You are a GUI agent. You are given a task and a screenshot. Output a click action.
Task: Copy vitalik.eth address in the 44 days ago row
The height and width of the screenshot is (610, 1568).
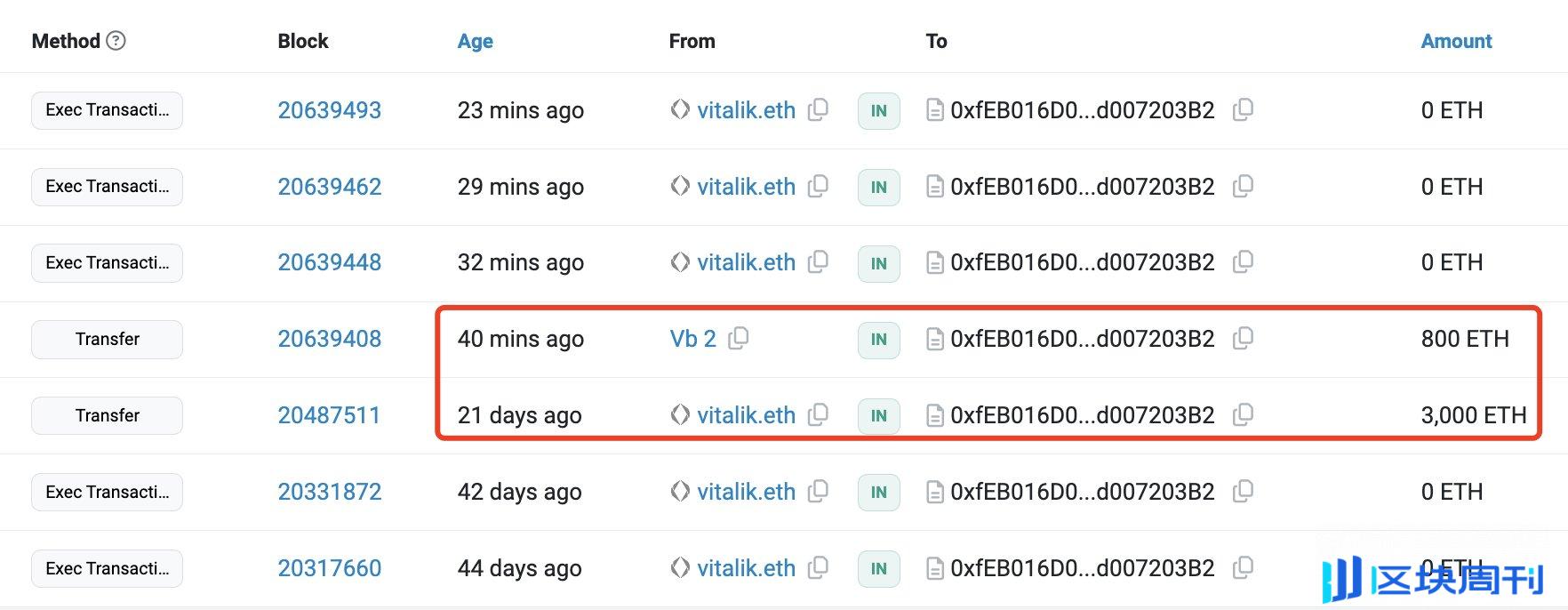tap(819, 568)
